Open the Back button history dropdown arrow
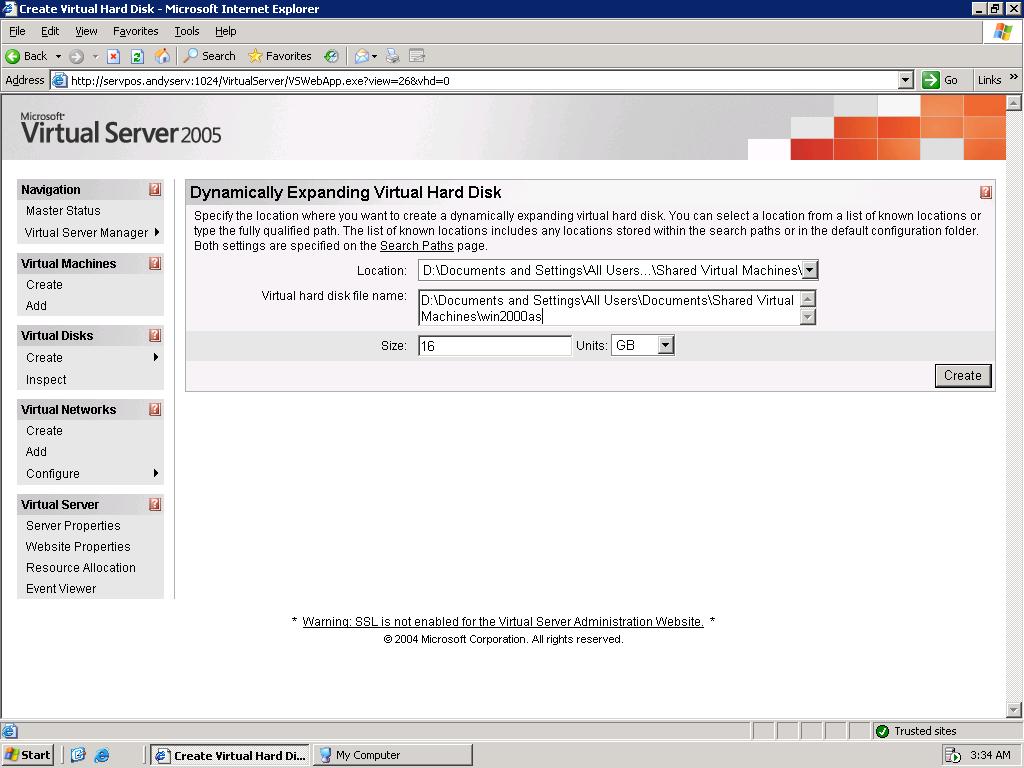This screenshot has width=1024, height=768. point(58,56)
